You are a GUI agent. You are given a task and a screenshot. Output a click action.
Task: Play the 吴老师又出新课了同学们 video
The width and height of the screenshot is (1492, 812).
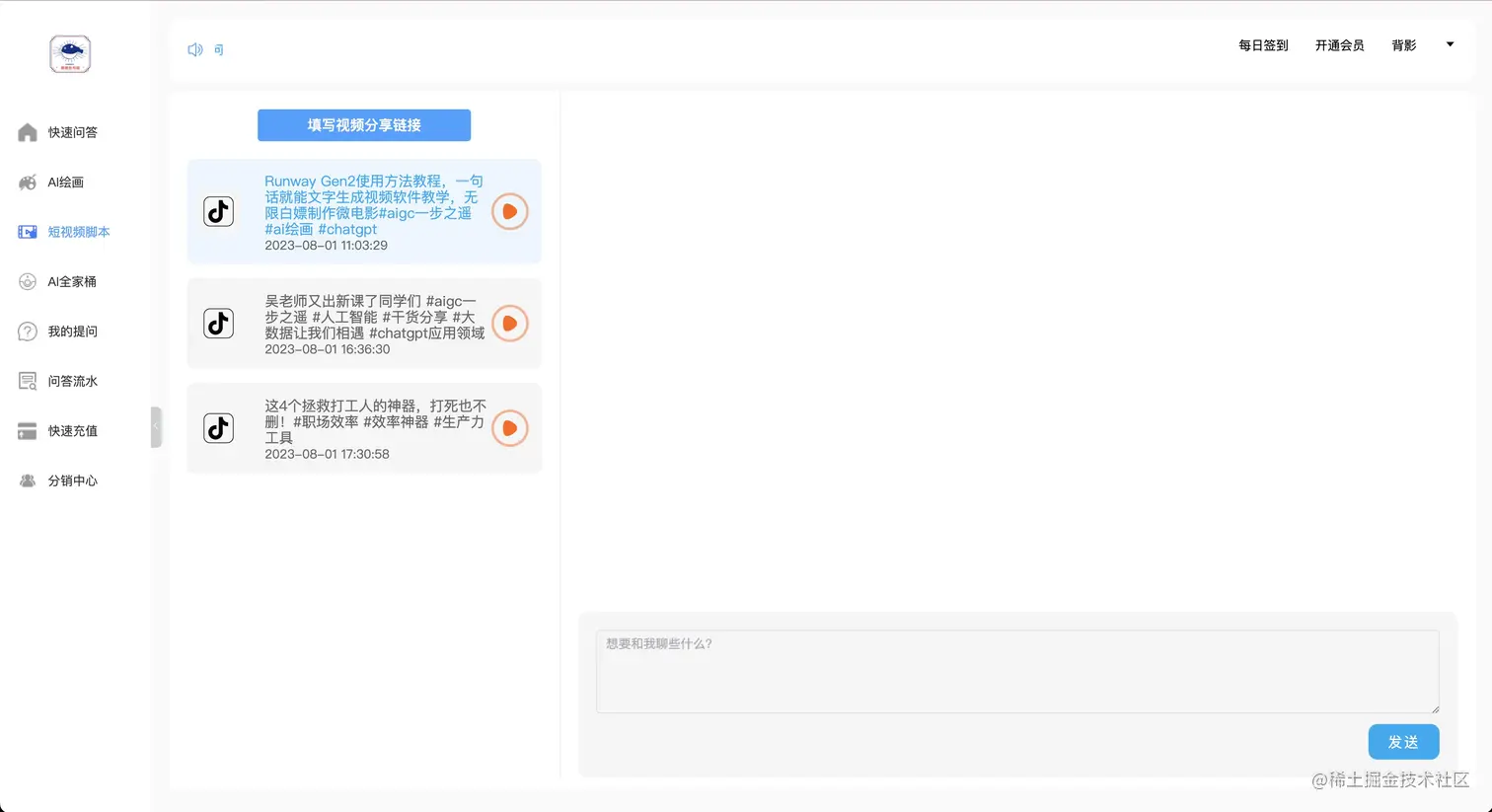click(x=510, y=324)
